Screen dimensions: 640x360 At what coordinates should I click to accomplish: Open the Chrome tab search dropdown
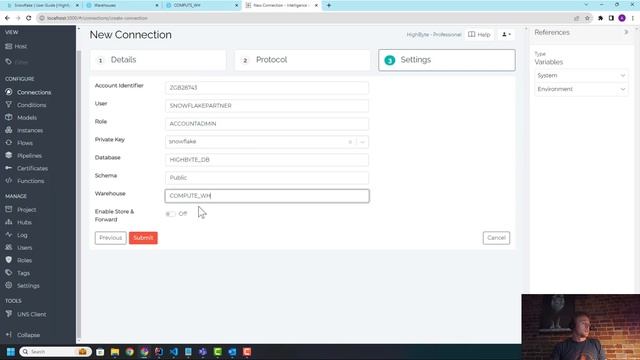tap(587, 5)
